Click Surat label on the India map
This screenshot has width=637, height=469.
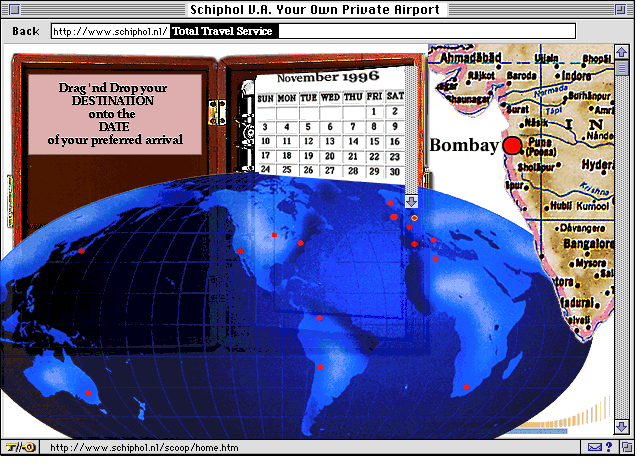point(518,109)
